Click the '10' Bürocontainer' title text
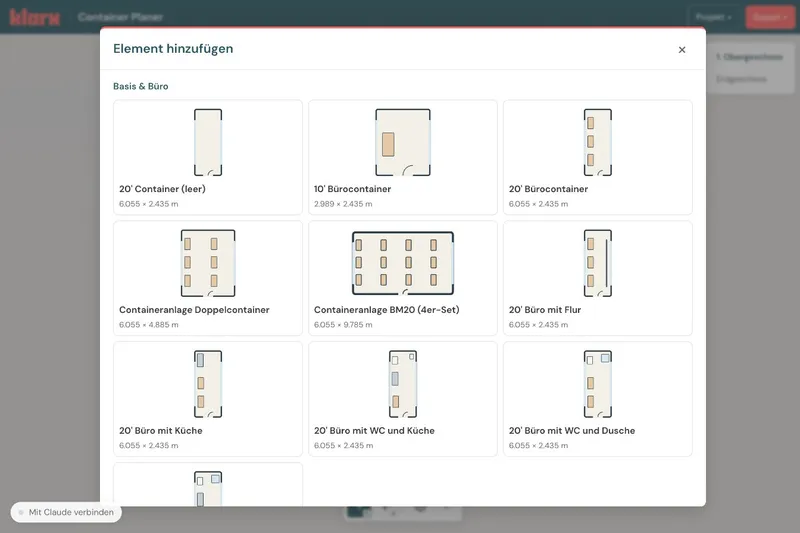 (353, 189)
